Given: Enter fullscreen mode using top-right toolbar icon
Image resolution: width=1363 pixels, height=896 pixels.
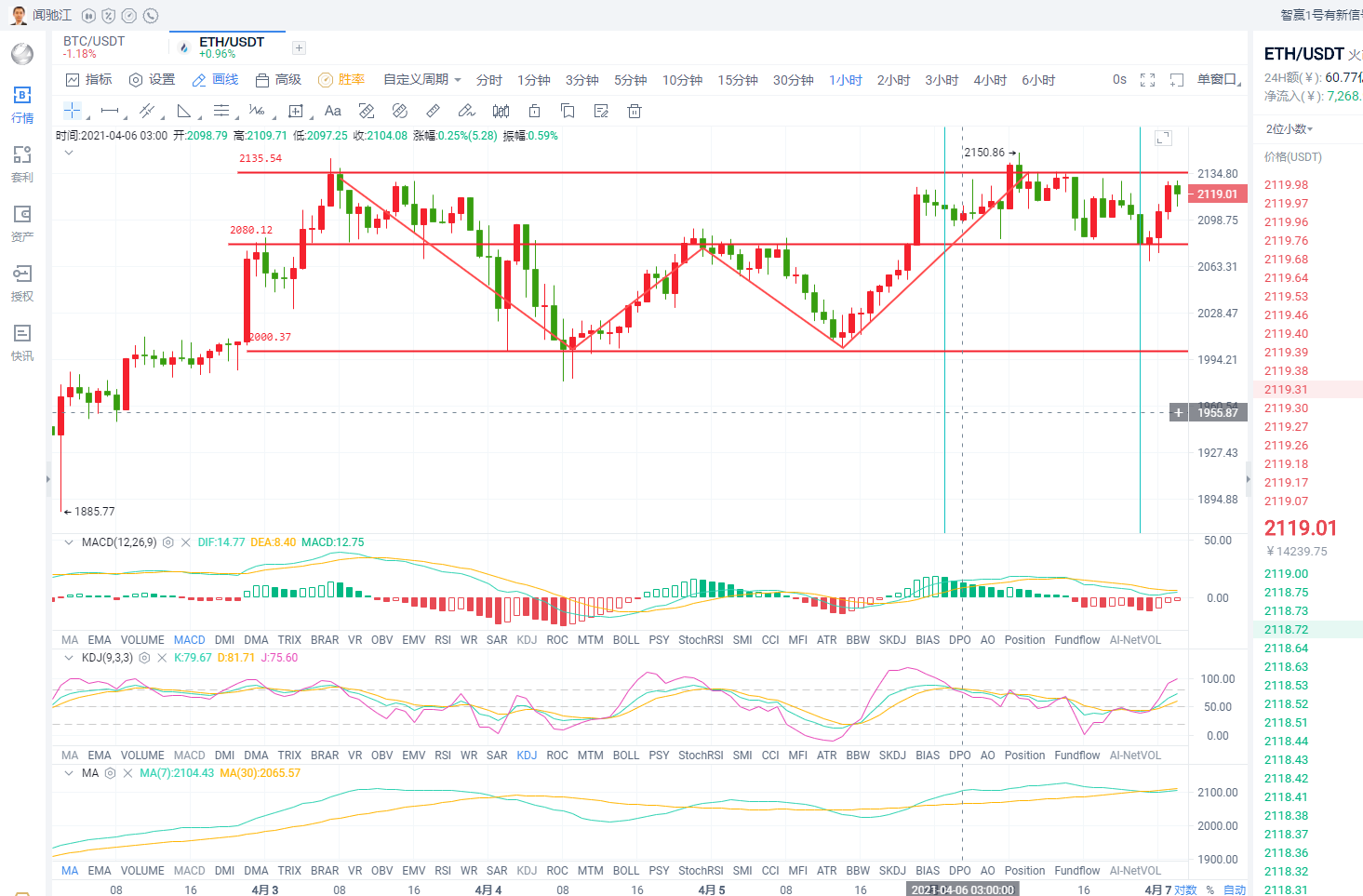Looking at the screenshot, I should coord(1147,80).
